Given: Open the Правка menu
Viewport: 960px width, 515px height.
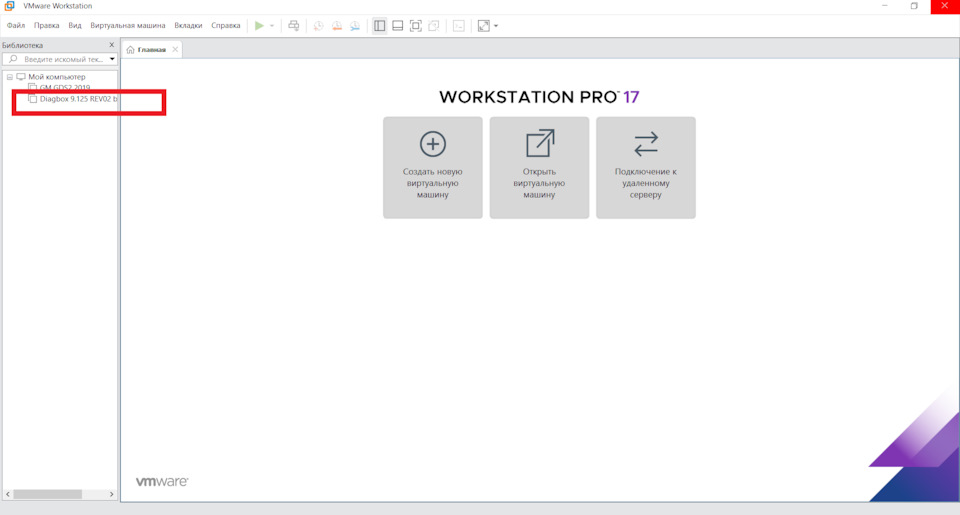Looking at the screenshot, I should pyautogui.click(x=47, y=26).
